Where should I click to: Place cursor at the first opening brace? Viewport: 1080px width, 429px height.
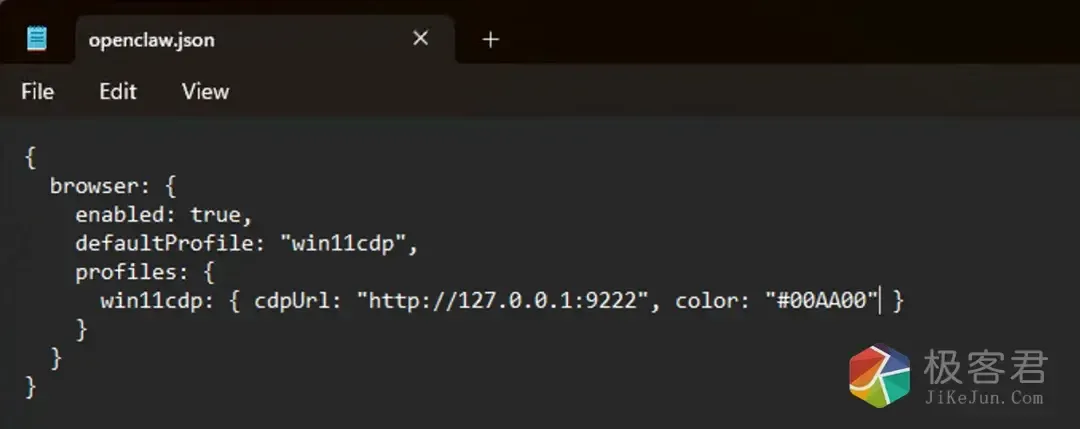pos(31,157)
